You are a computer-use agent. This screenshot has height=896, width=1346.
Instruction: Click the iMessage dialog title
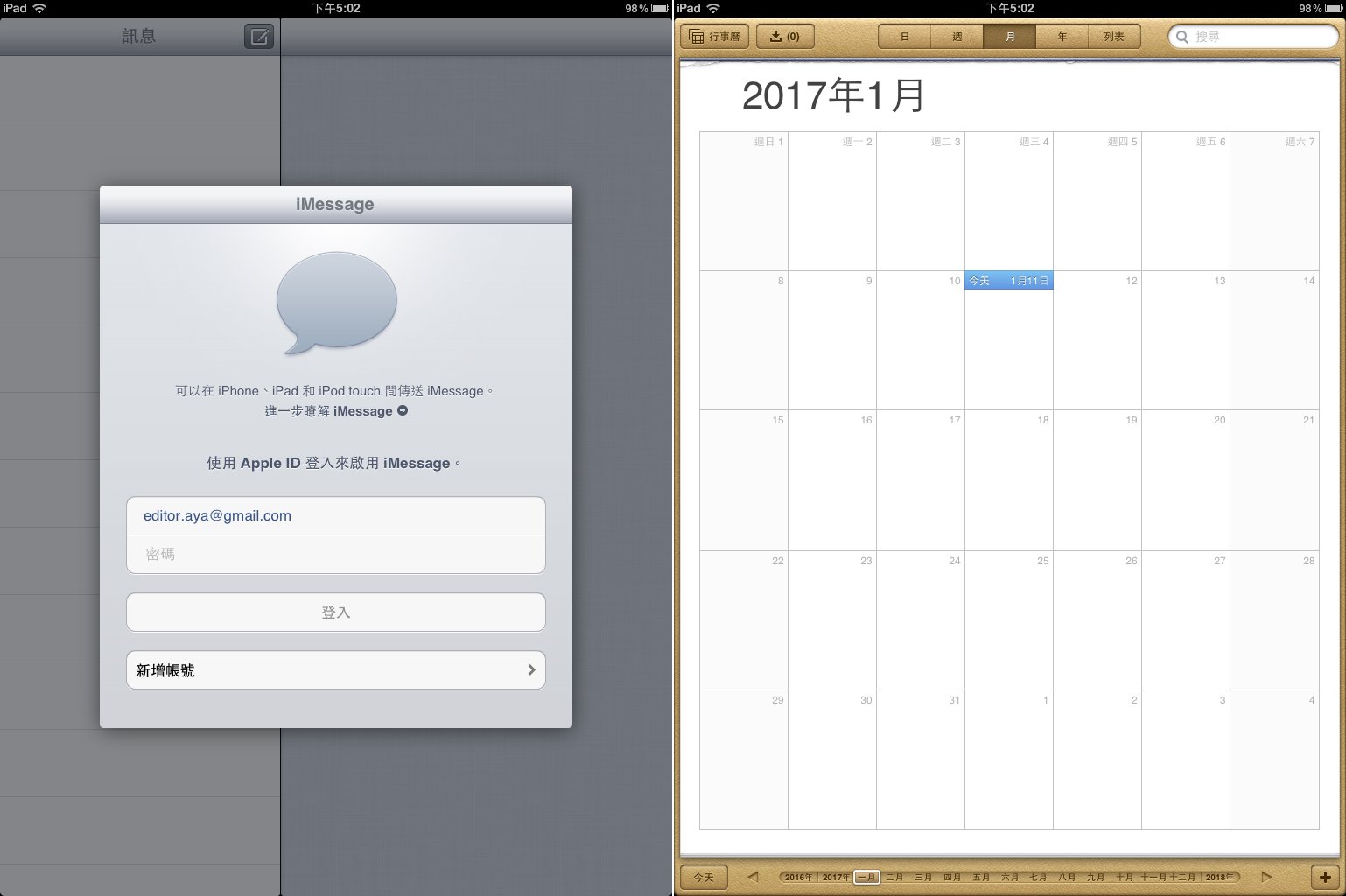335,204
